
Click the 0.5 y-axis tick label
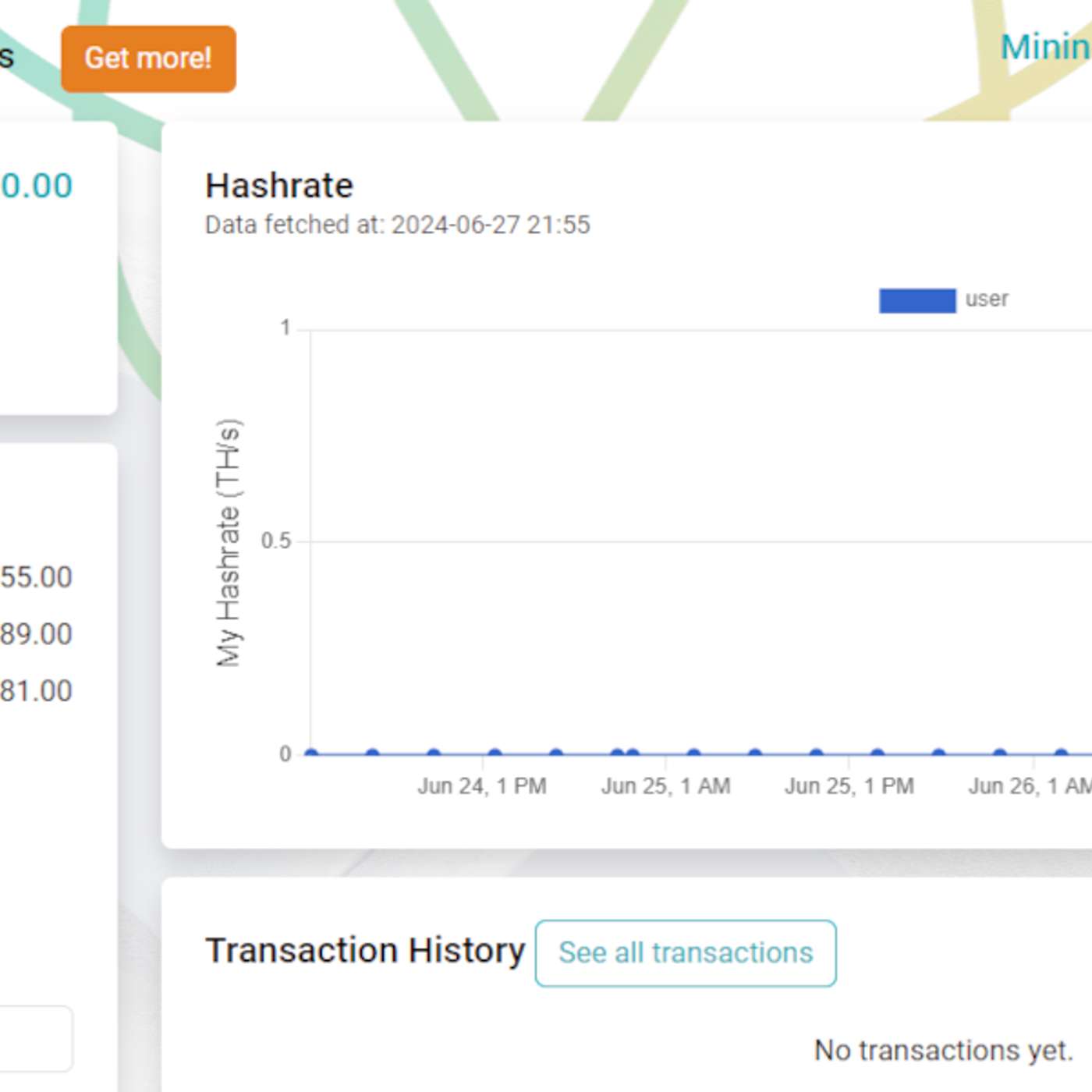(275, 541)
